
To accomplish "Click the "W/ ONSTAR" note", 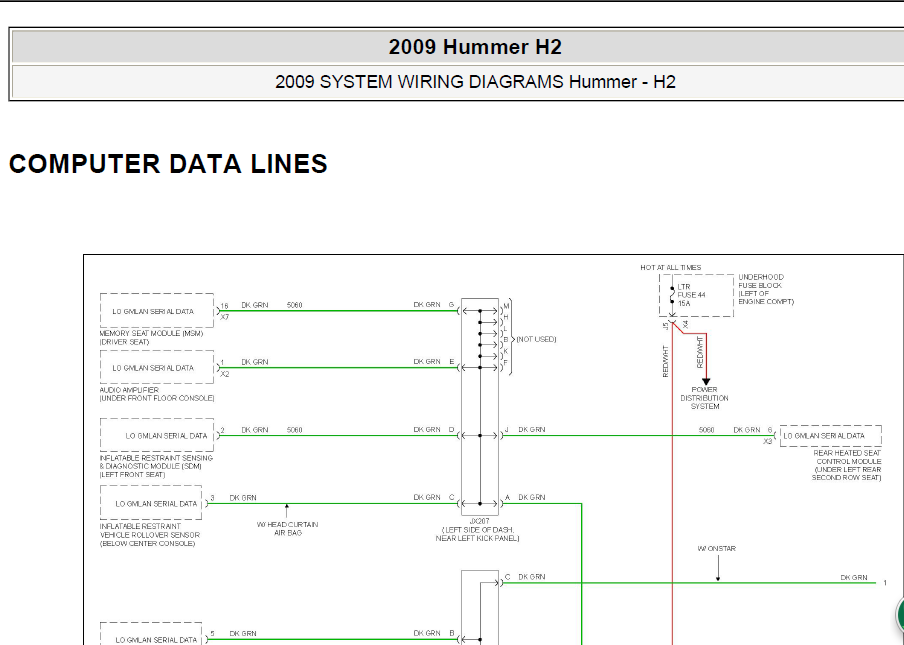I will [x=717, y=549].
